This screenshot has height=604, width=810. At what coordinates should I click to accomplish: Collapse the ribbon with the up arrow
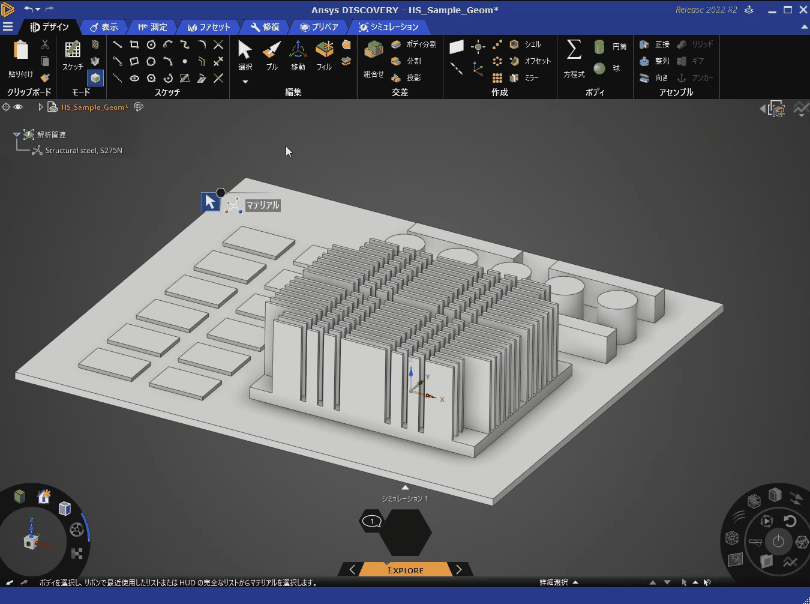point(804,27)
